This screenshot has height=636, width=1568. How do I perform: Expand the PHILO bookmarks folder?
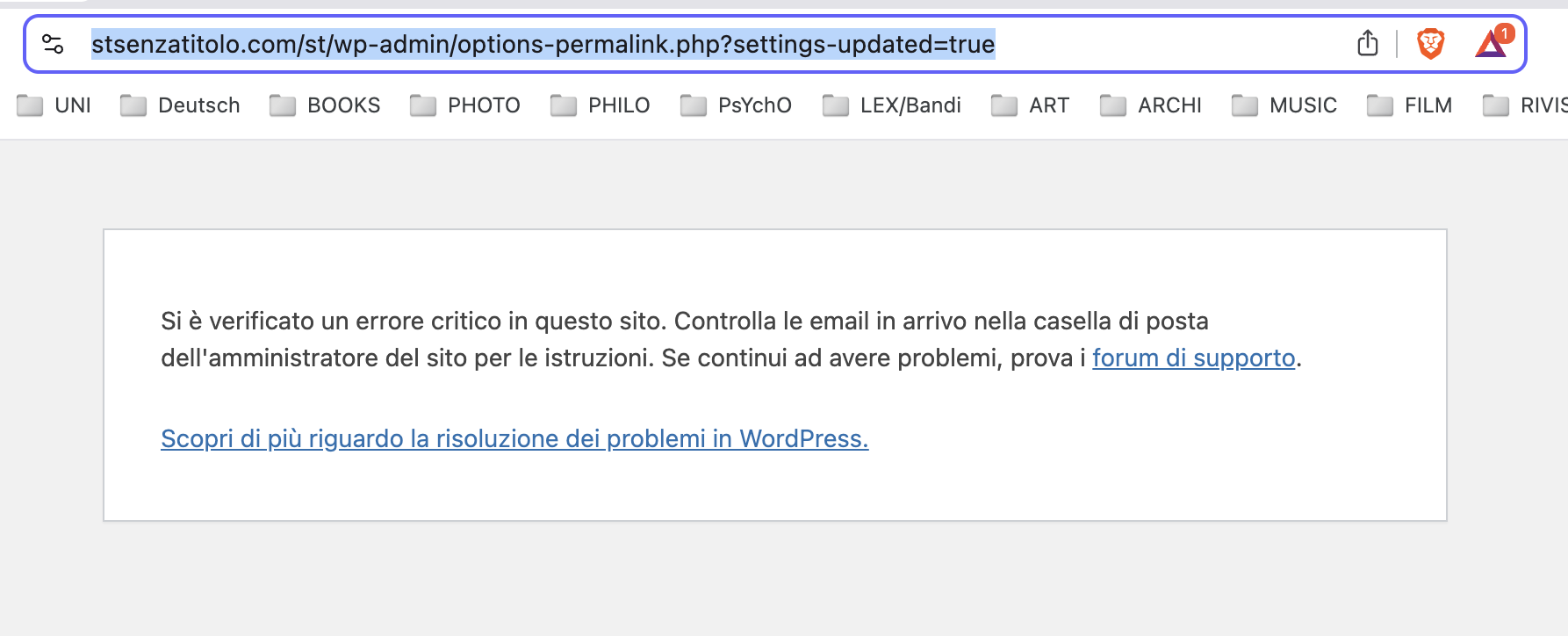600,105
